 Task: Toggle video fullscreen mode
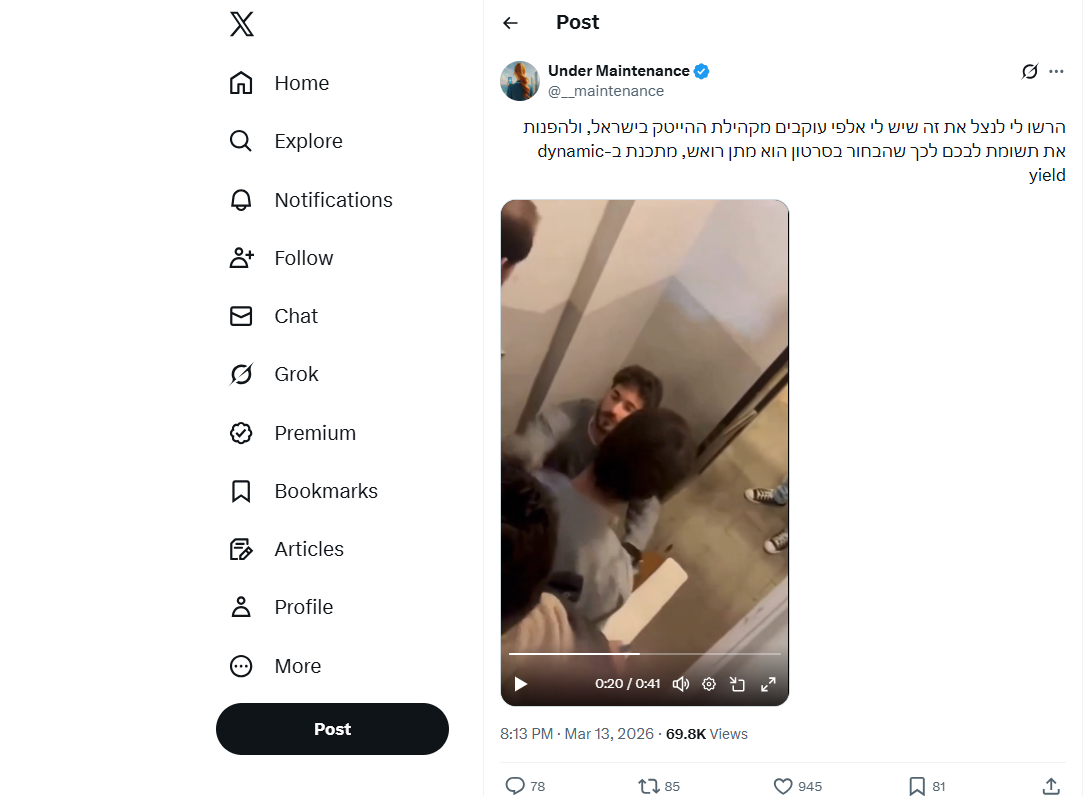[768, 684]
